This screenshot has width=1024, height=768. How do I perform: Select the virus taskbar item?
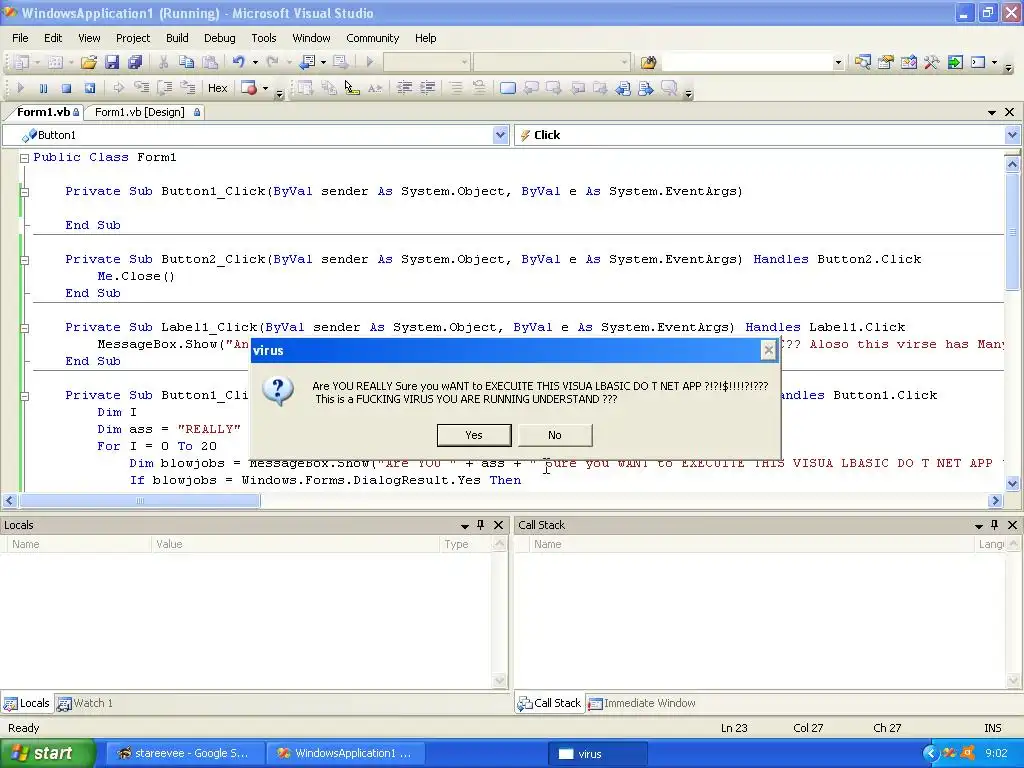coord(598,754)
